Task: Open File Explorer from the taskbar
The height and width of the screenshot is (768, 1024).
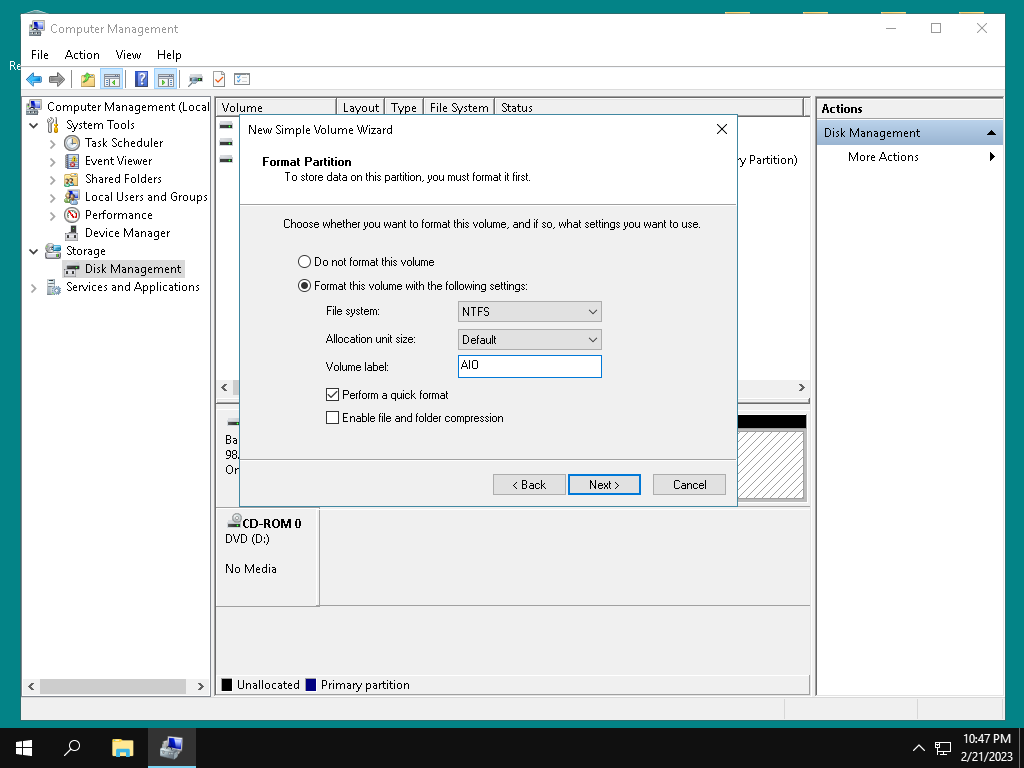Action: [x=123, y=747]
